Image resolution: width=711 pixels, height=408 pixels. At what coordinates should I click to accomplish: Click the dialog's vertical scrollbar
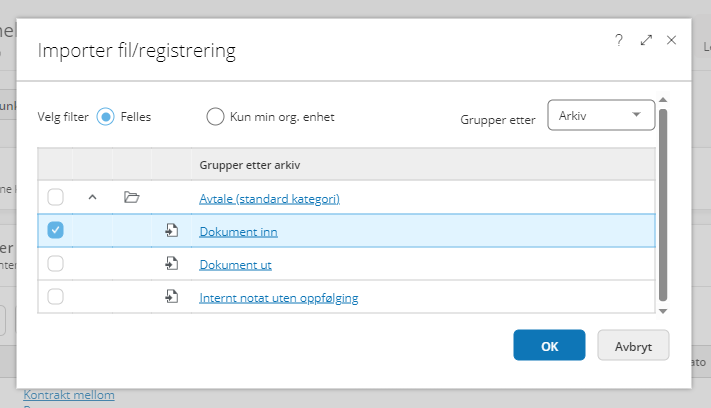pos(664,200)
